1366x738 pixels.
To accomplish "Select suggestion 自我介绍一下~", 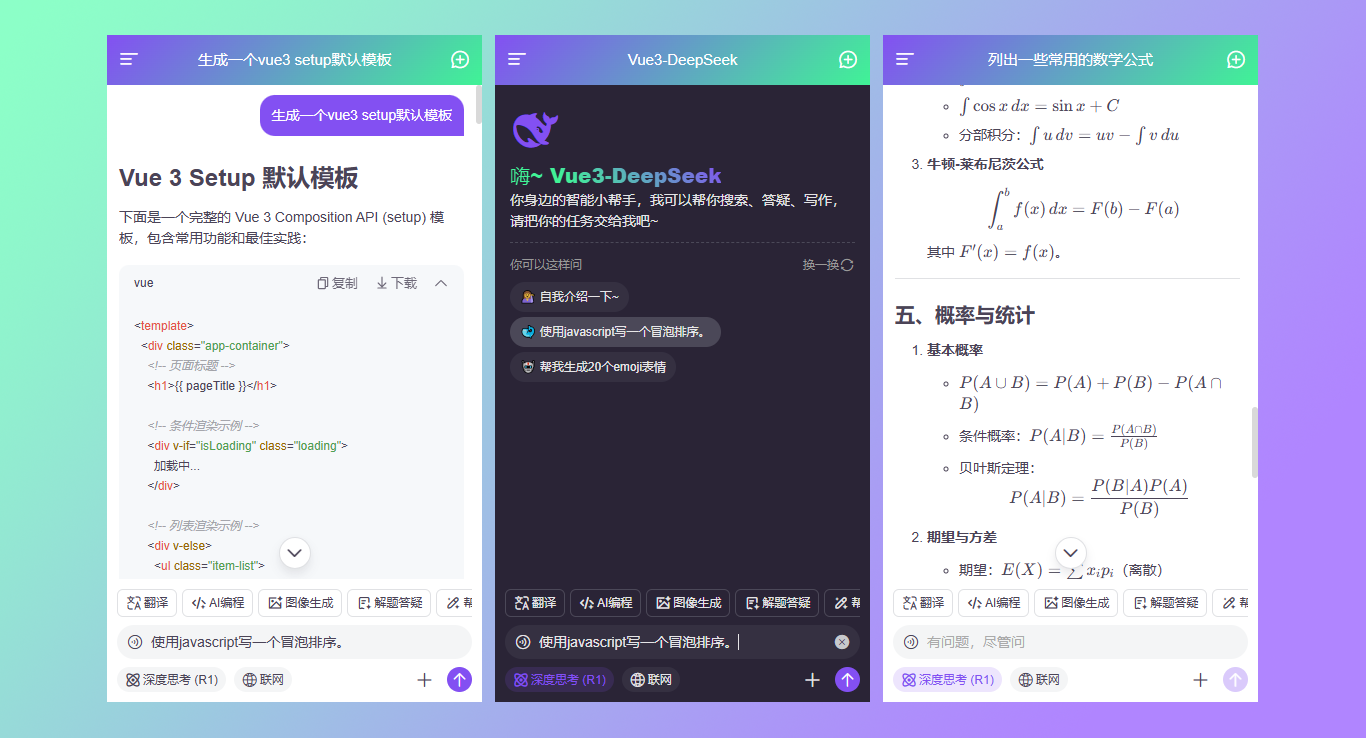I will [x=569, y=297].
